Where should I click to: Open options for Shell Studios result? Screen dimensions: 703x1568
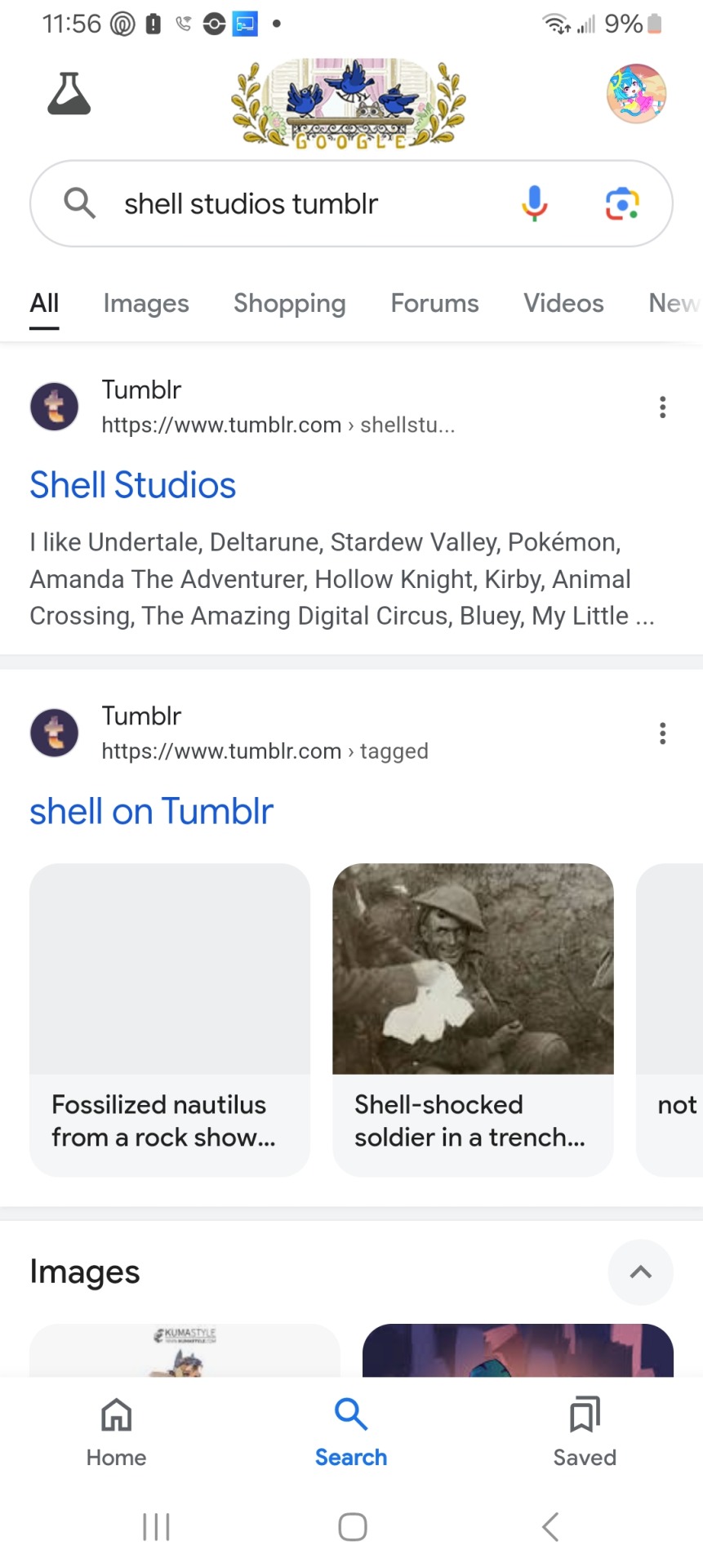click(x=662, y=407)
